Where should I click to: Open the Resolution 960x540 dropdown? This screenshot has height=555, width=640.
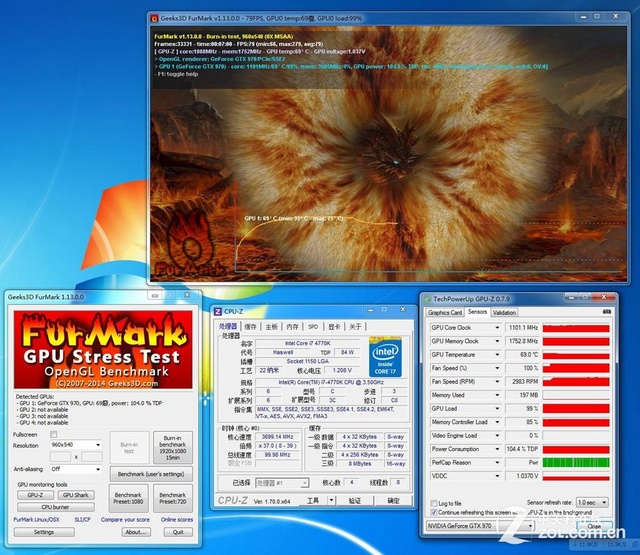tap(98, 445)
